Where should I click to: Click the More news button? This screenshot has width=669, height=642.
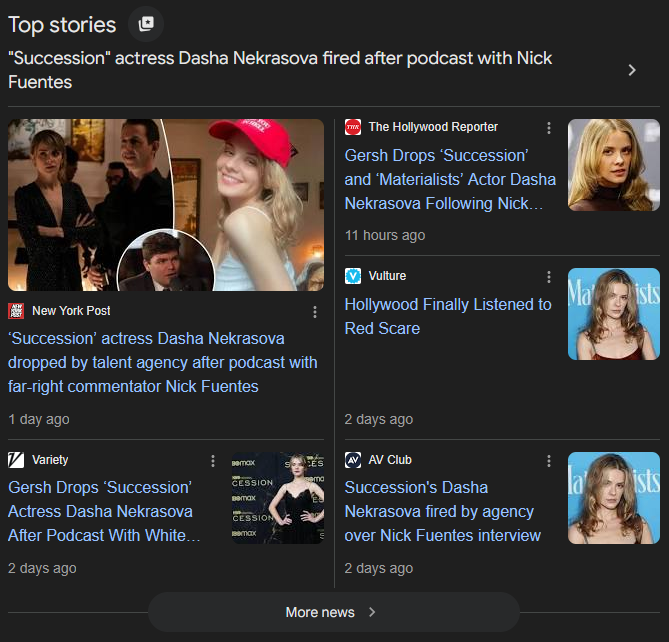[333, 612]
